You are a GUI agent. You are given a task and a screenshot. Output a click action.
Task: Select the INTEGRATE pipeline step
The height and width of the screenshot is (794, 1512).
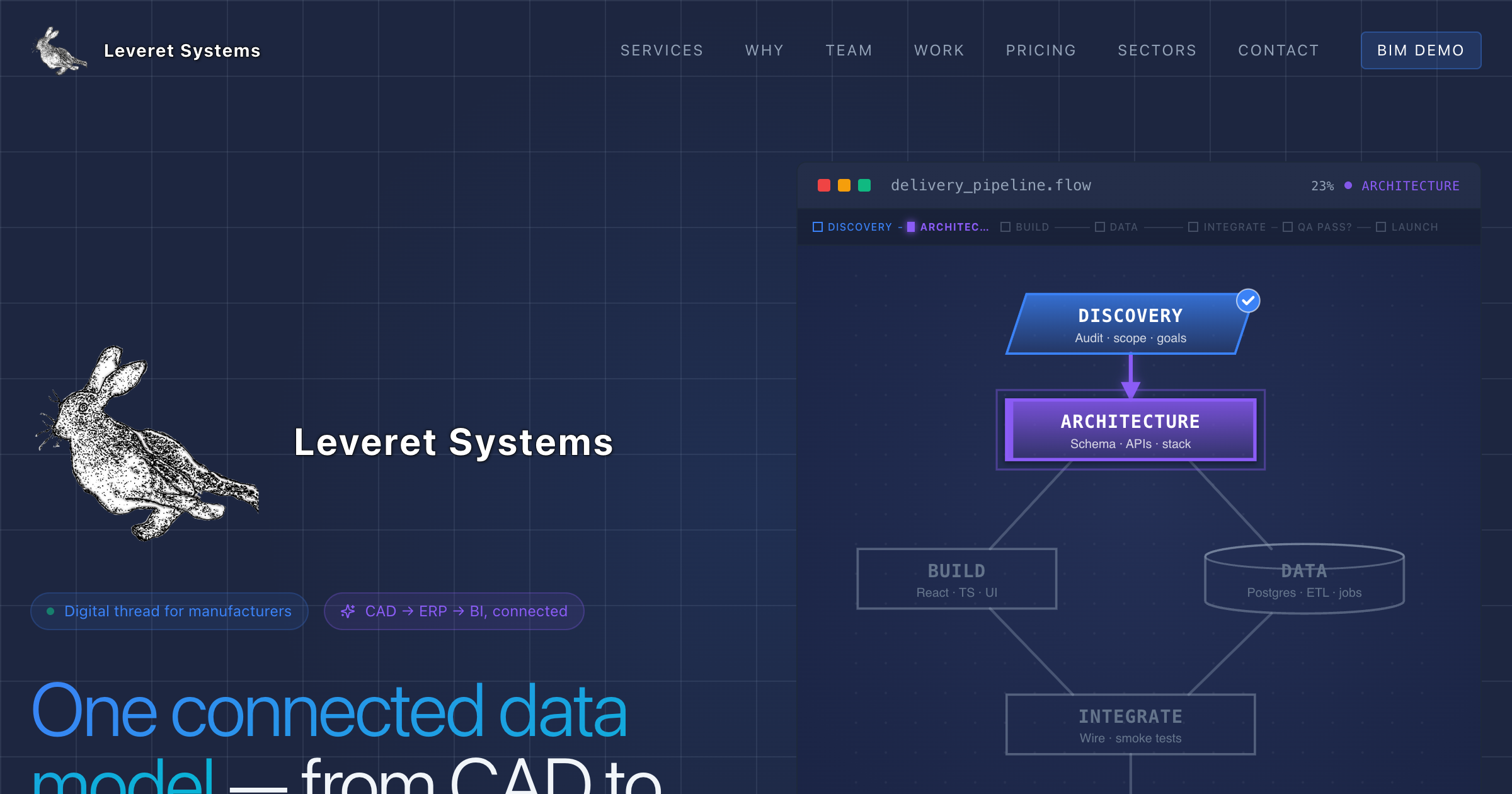[x=1227, y=227]
